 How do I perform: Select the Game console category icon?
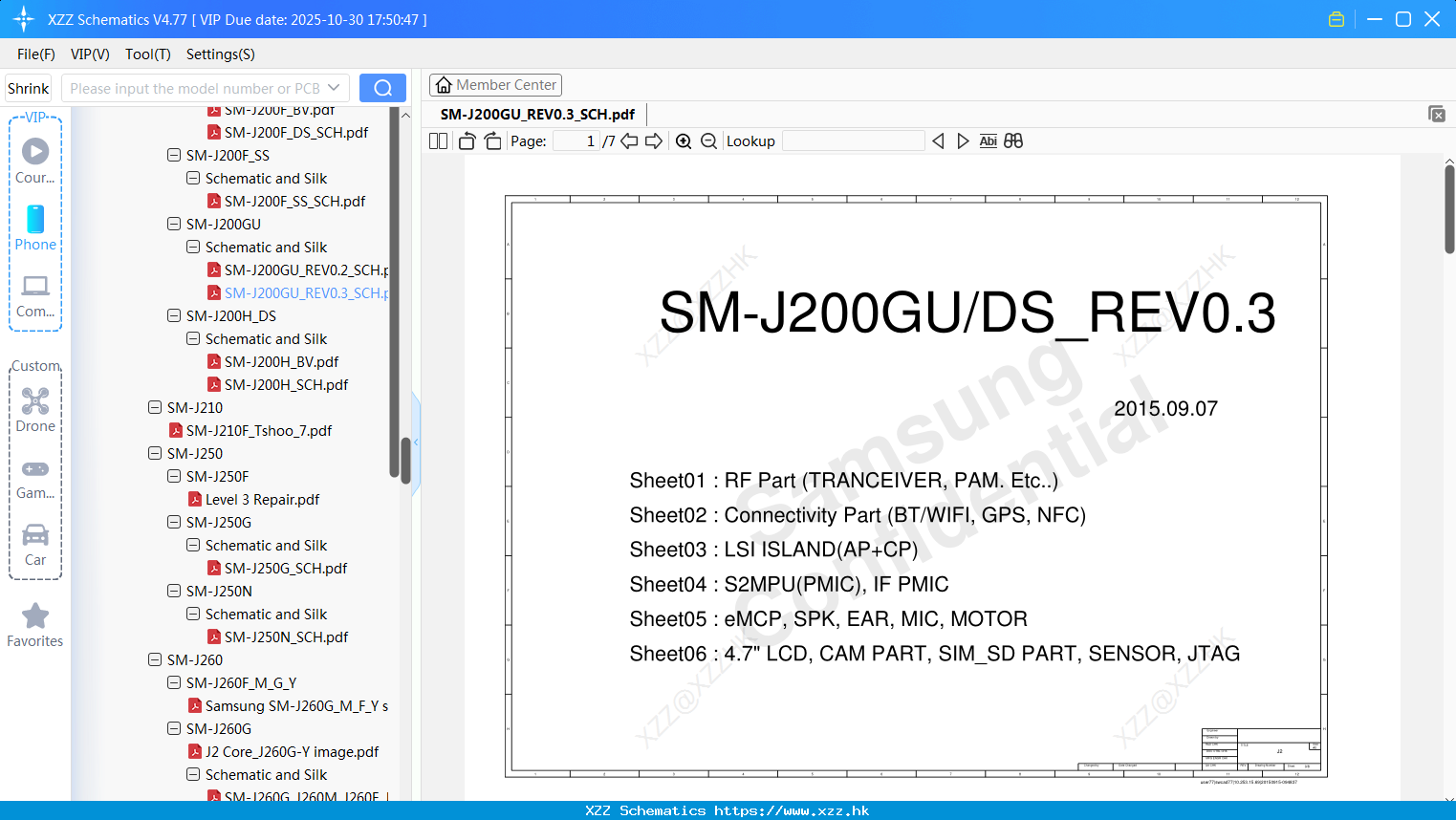pos(35,469)
